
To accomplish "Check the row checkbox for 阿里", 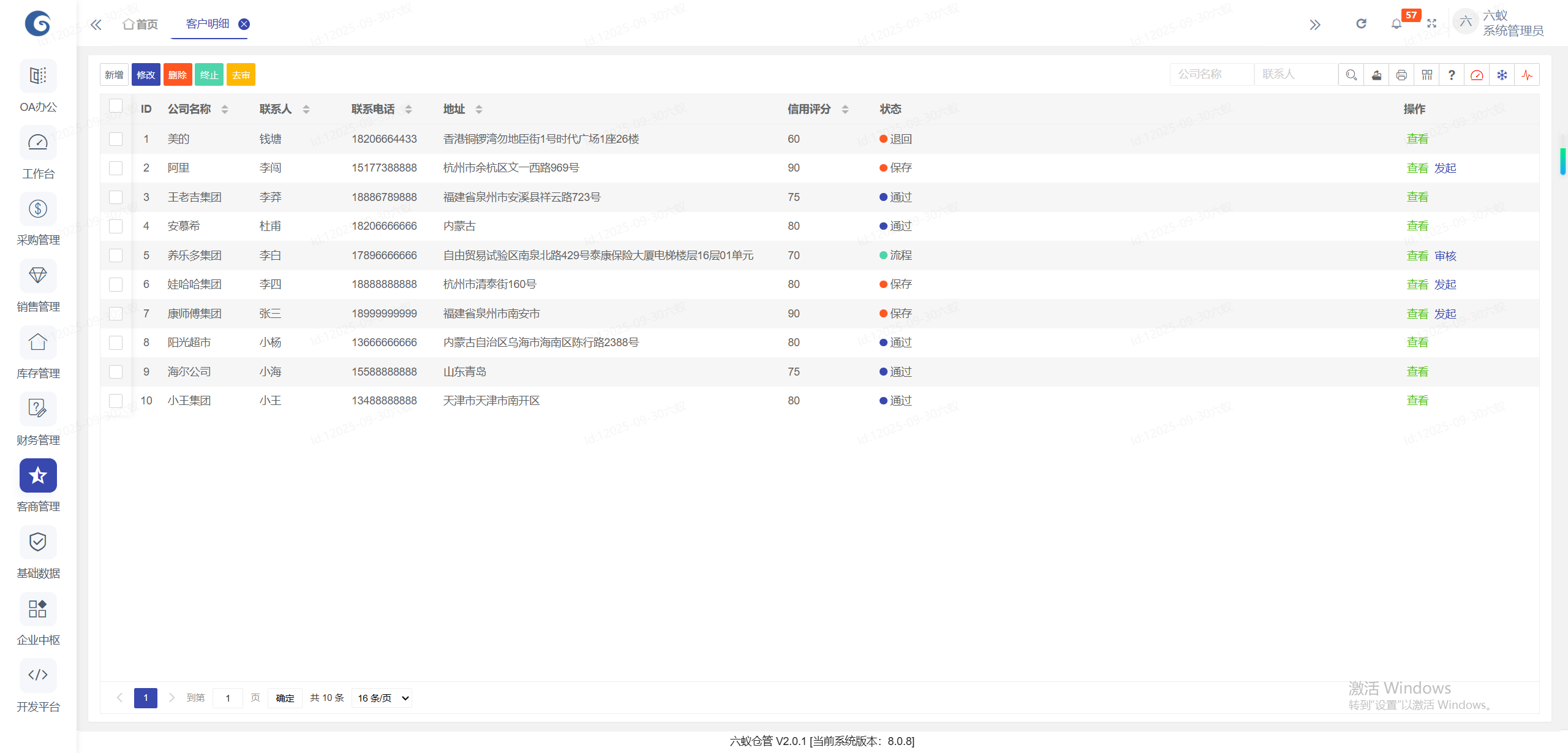I will 116,168.
